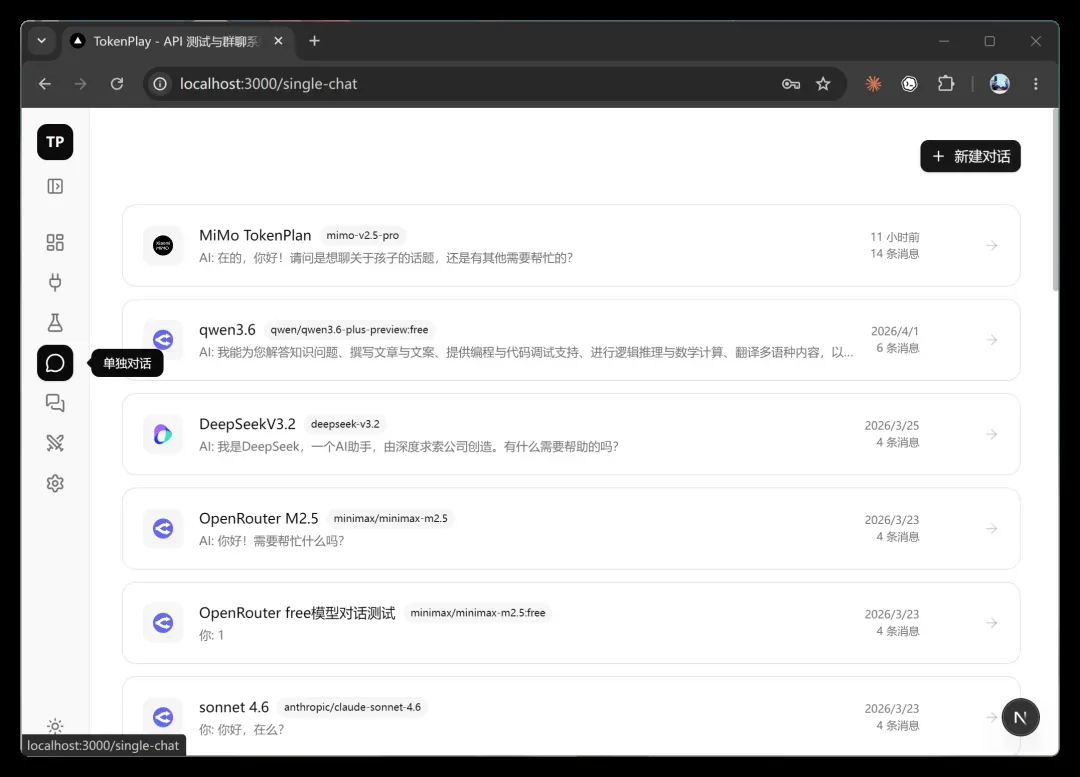The width and height of the screenshot is (1080, 777).
Task: Open the OpenRouter M2.5 conversation title
Action: point(259,519)
